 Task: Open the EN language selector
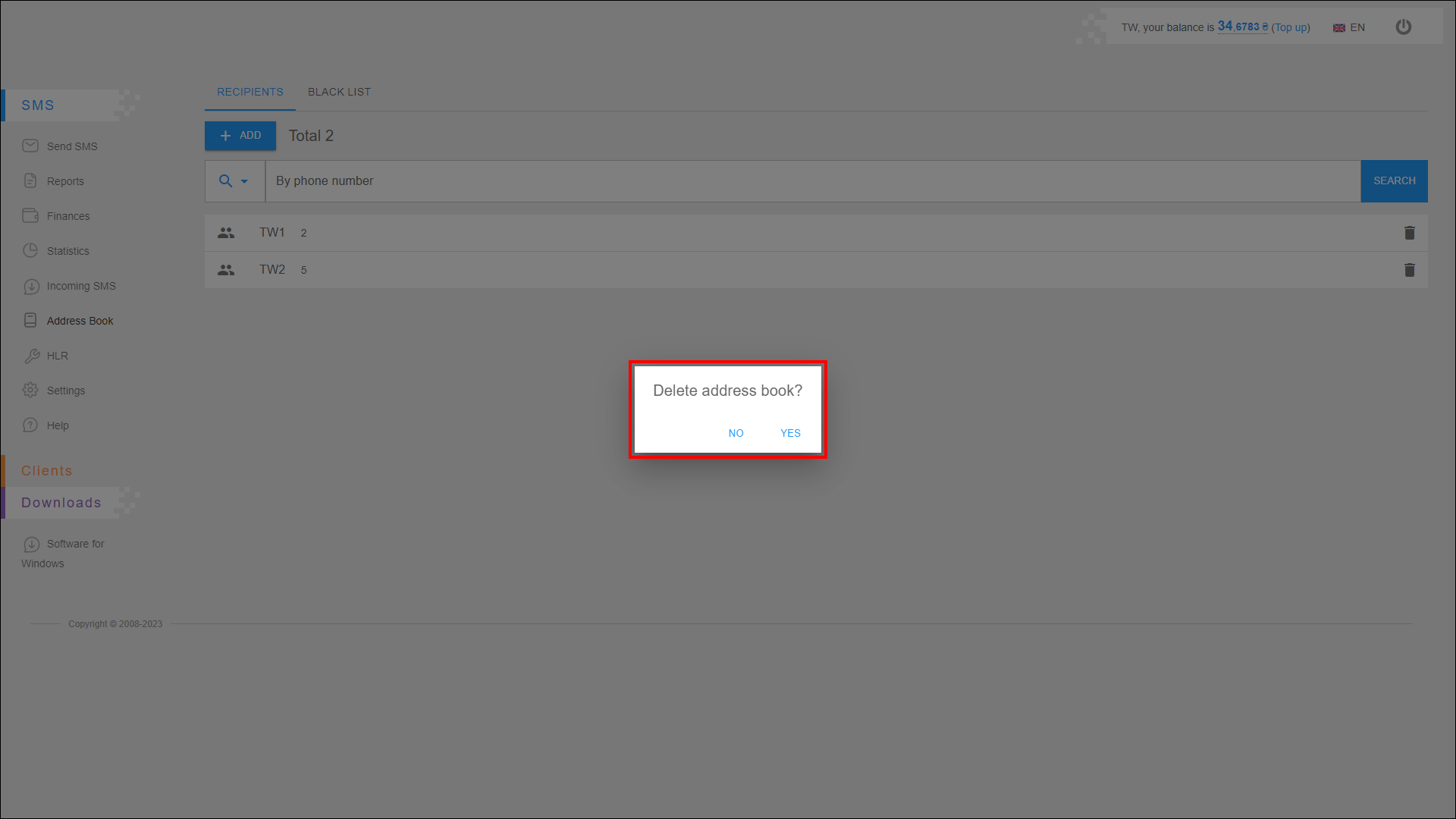pos(1349,27)
